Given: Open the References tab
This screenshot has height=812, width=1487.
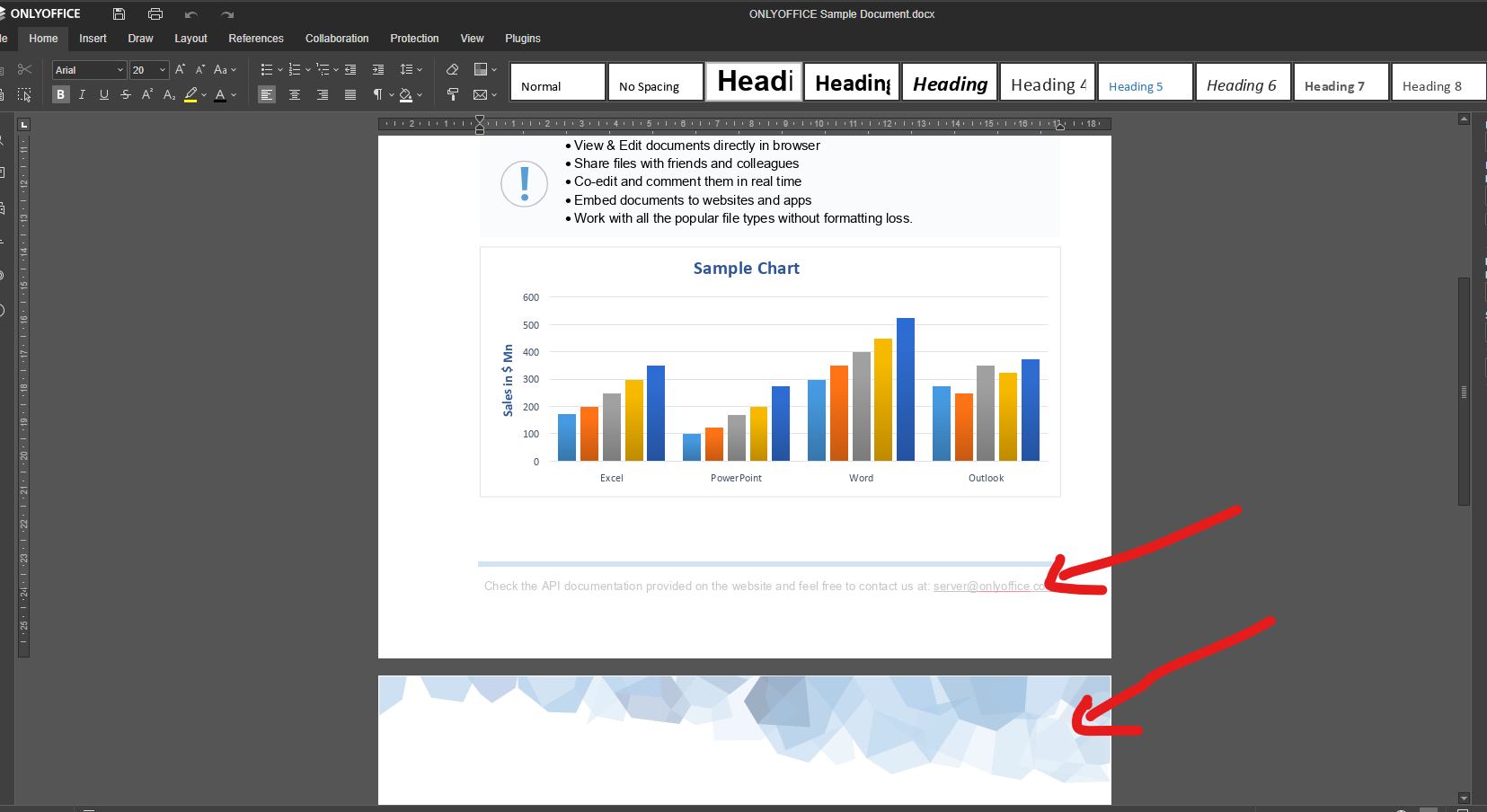Looking at the screenshot, I should (x=256, y=39).
